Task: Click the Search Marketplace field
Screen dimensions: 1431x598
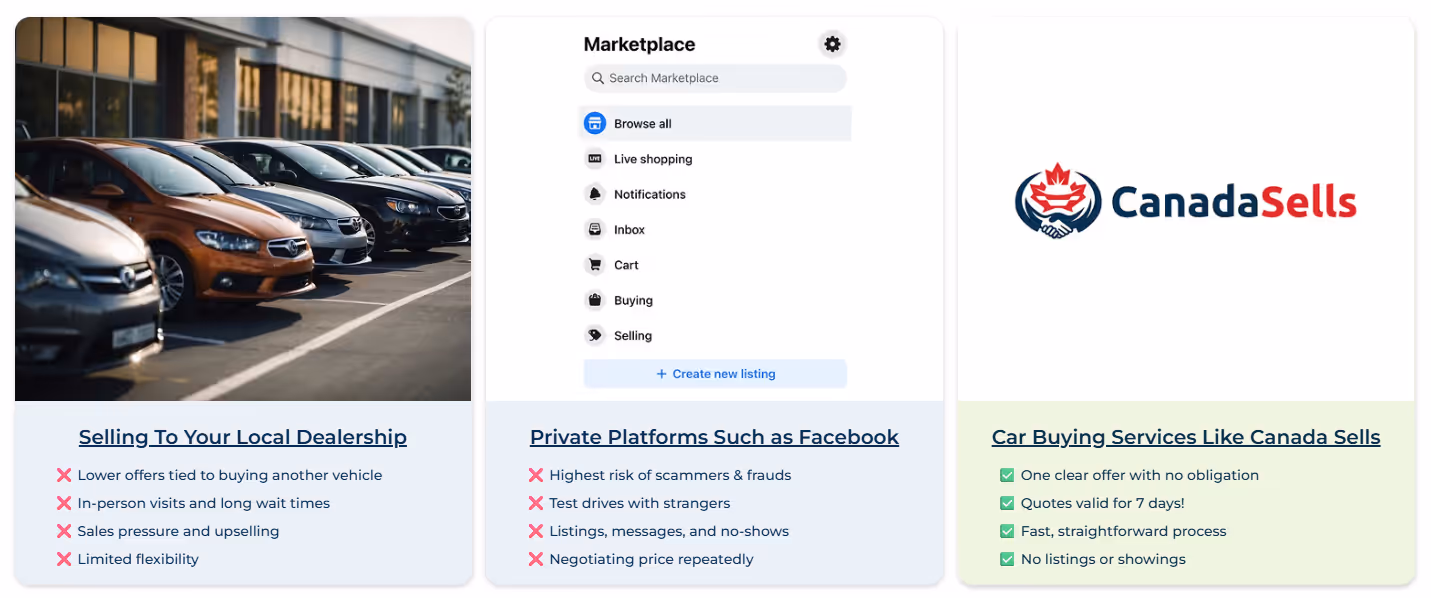Action: [x=715, y=78]
